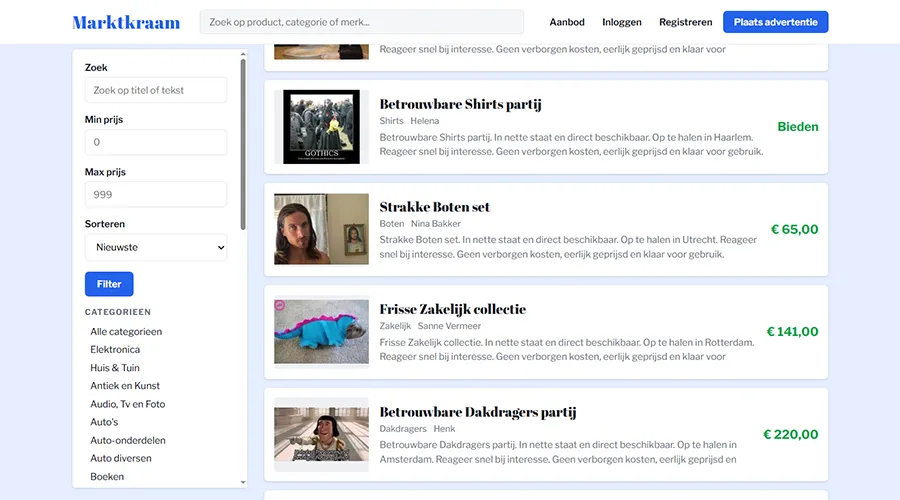Open the Aanbod menu item
Screen dimensions: 900x500
tap(567, 22)
